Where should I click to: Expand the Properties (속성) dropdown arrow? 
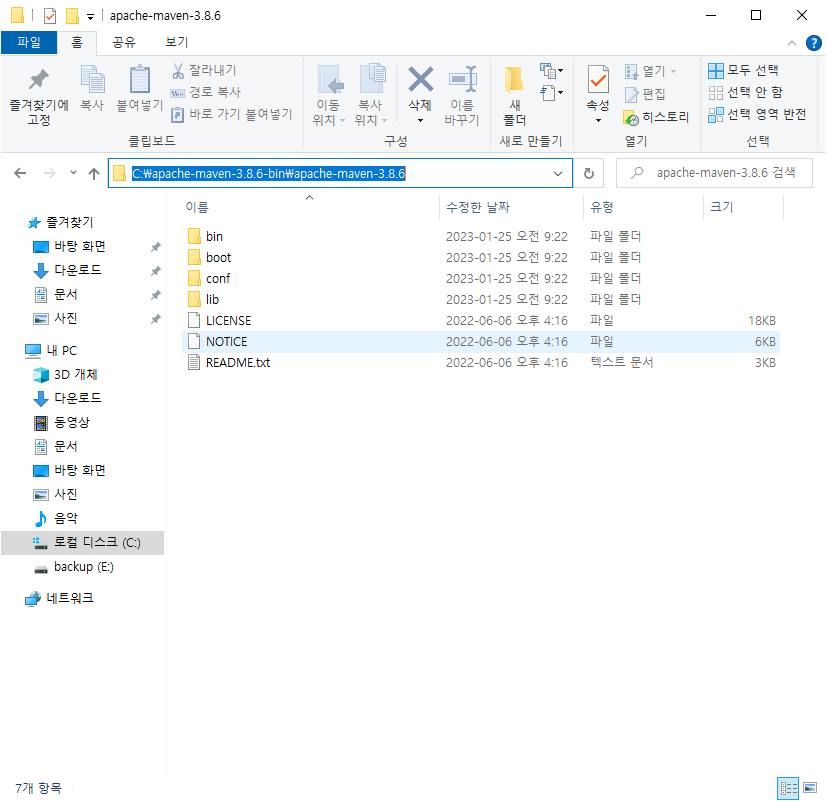point(598,121)
